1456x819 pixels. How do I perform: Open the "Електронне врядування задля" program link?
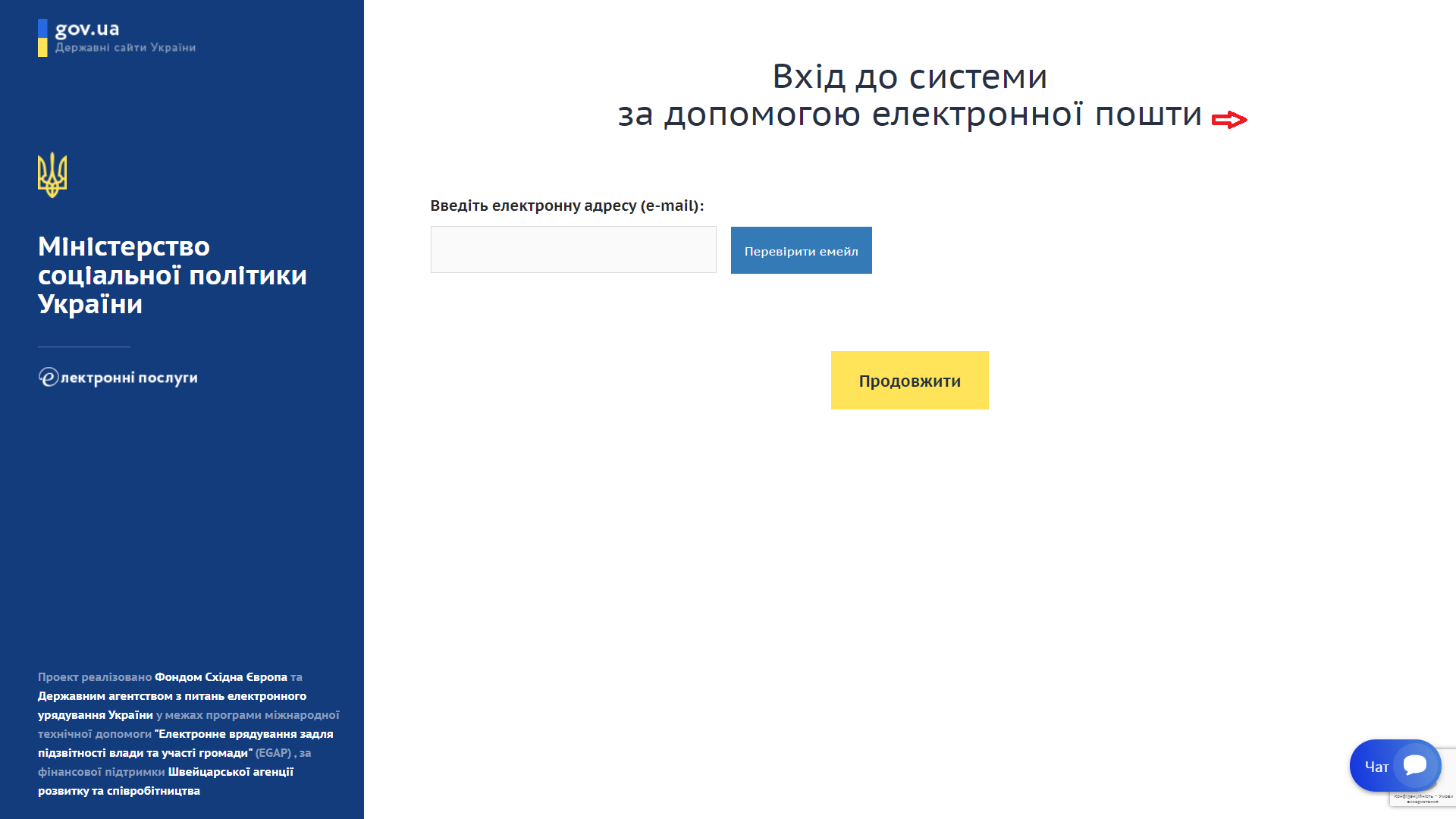244,734
